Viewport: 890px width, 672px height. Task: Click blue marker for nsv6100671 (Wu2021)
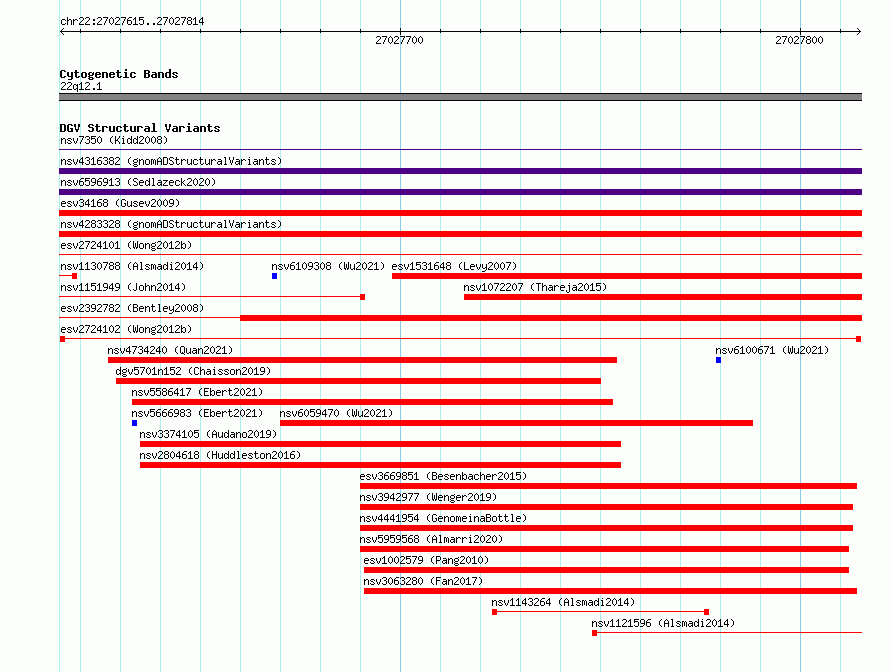click(719, 360)
